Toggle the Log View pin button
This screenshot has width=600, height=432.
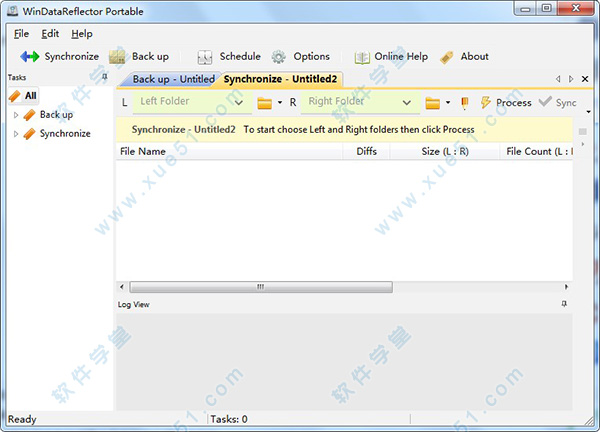[564, 303]
